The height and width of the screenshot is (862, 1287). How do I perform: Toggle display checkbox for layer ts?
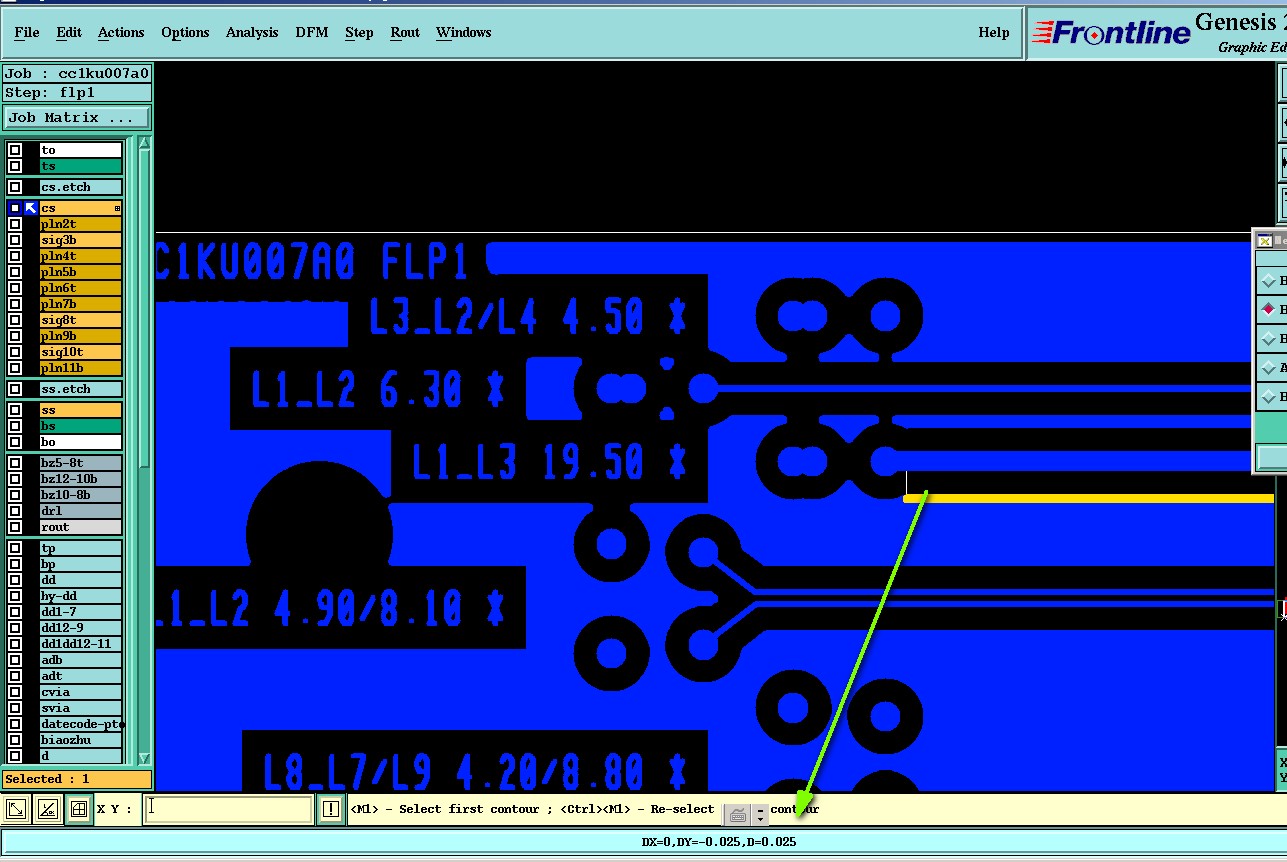point(15,166)
